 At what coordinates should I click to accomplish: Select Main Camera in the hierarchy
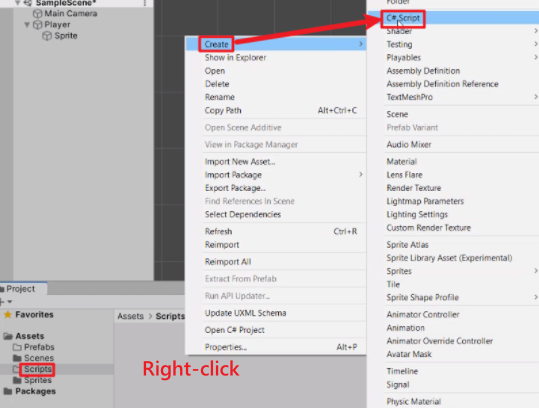pyautogui.click(x=71, y=14)
